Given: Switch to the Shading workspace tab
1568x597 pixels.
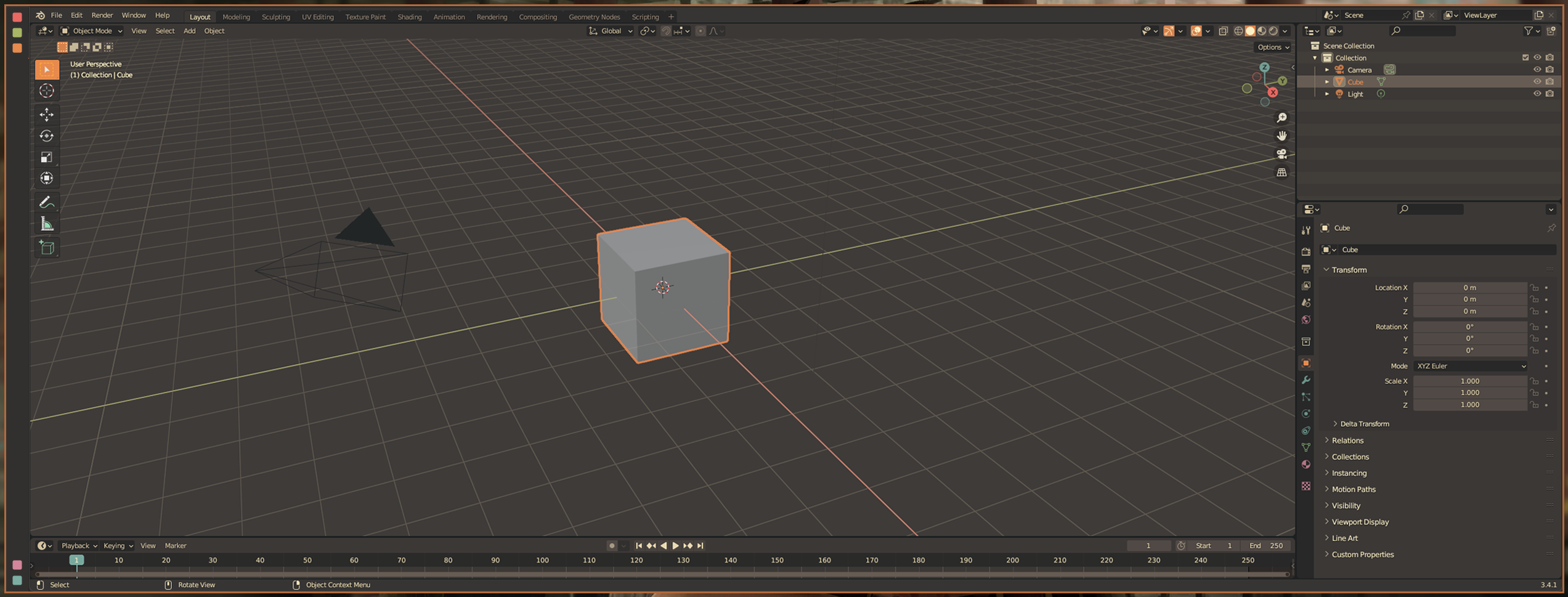Looking at the screenshot, I should [409, 17].
